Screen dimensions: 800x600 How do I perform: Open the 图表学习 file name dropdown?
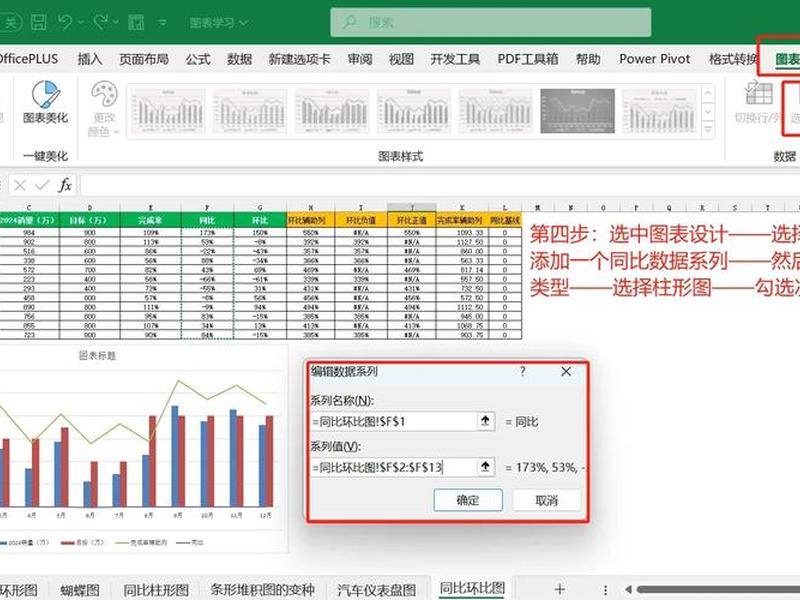tap(219, 23)
